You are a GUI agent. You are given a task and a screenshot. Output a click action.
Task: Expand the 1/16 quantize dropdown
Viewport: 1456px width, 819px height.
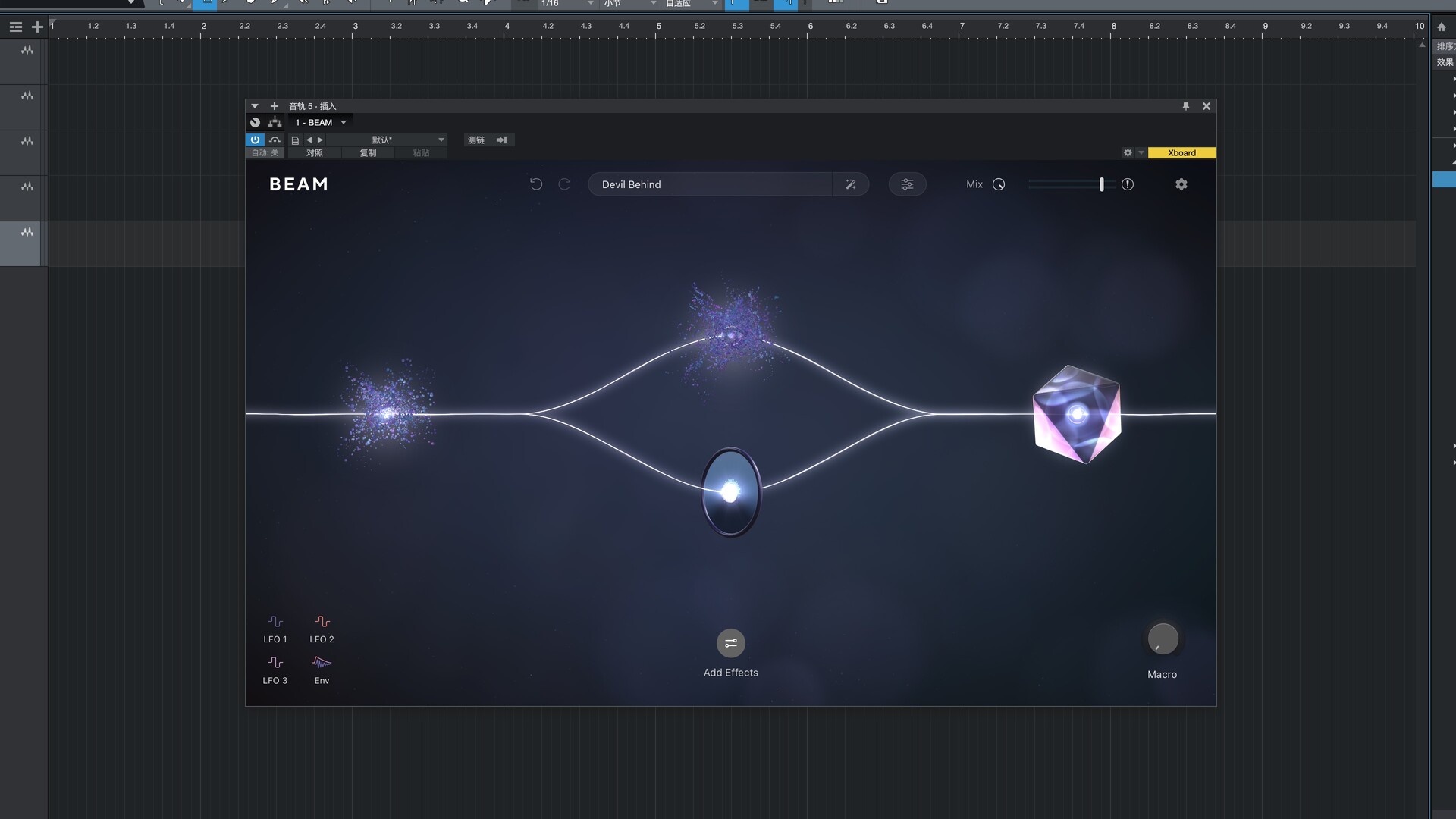(591, 4)
